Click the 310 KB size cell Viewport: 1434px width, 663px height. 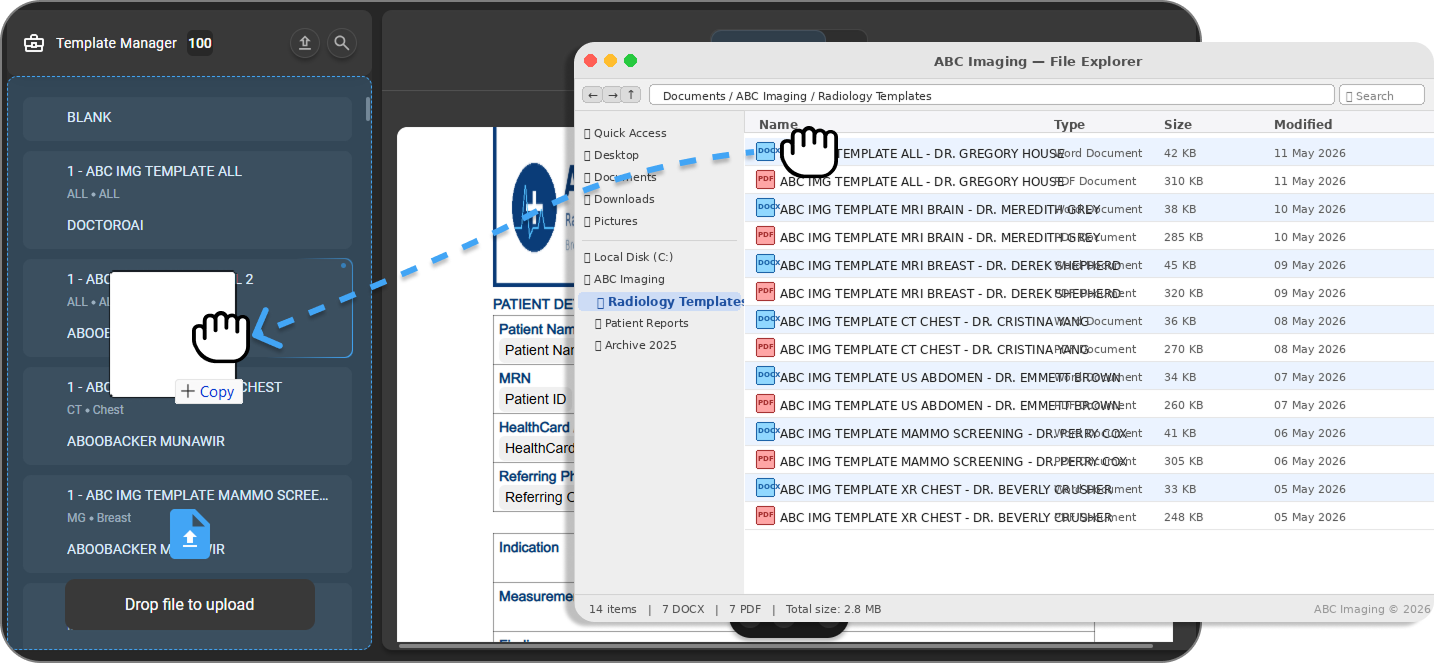click(1183, 181)
